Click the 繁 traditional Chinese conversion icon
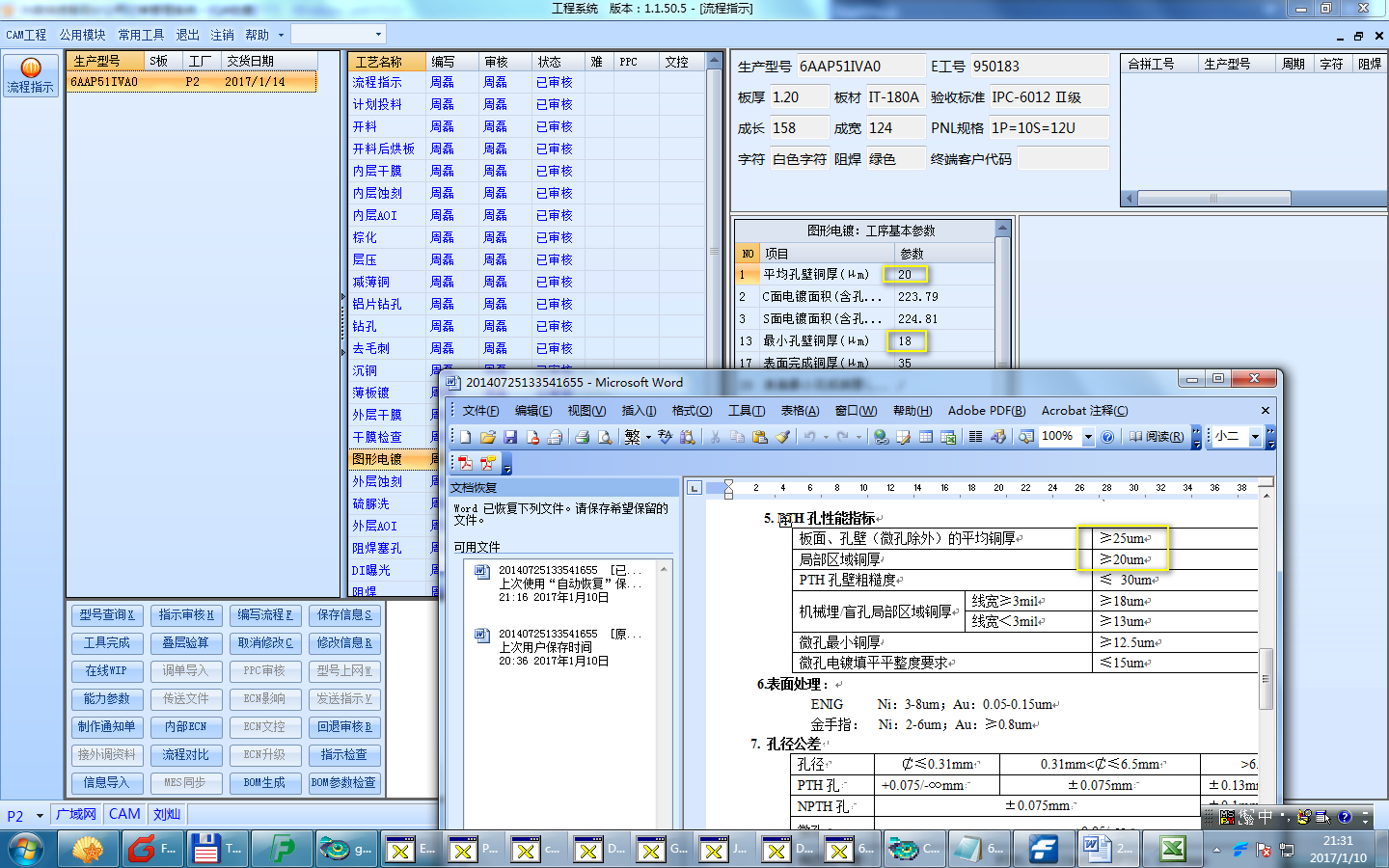This screenshot has height=868, width=1389. pos(632,437)
